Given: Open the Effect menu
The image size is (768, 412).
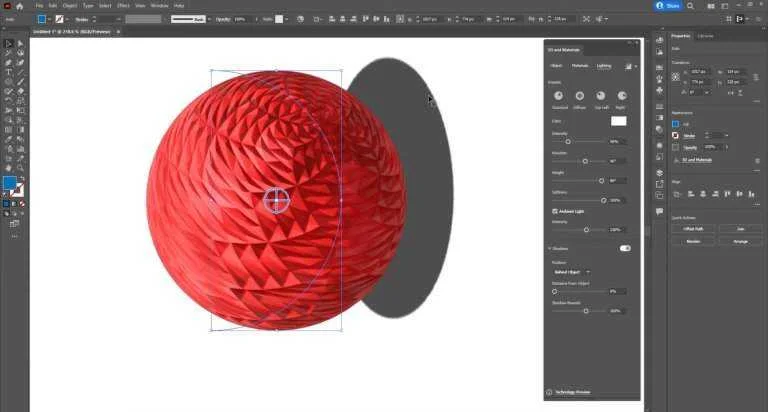Looking at the screenshot, I should coord(123,6).
